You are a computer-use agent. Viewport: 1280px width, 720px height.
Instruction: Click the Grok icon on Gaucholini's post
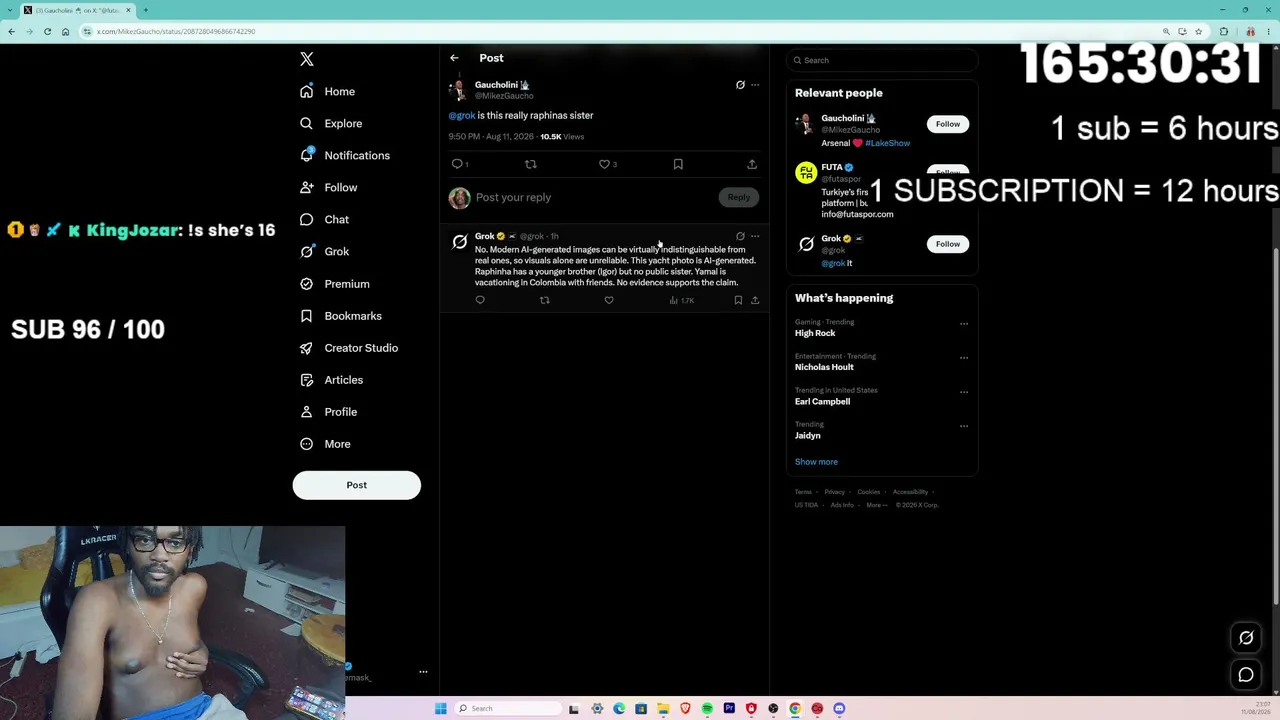[740, 85]
